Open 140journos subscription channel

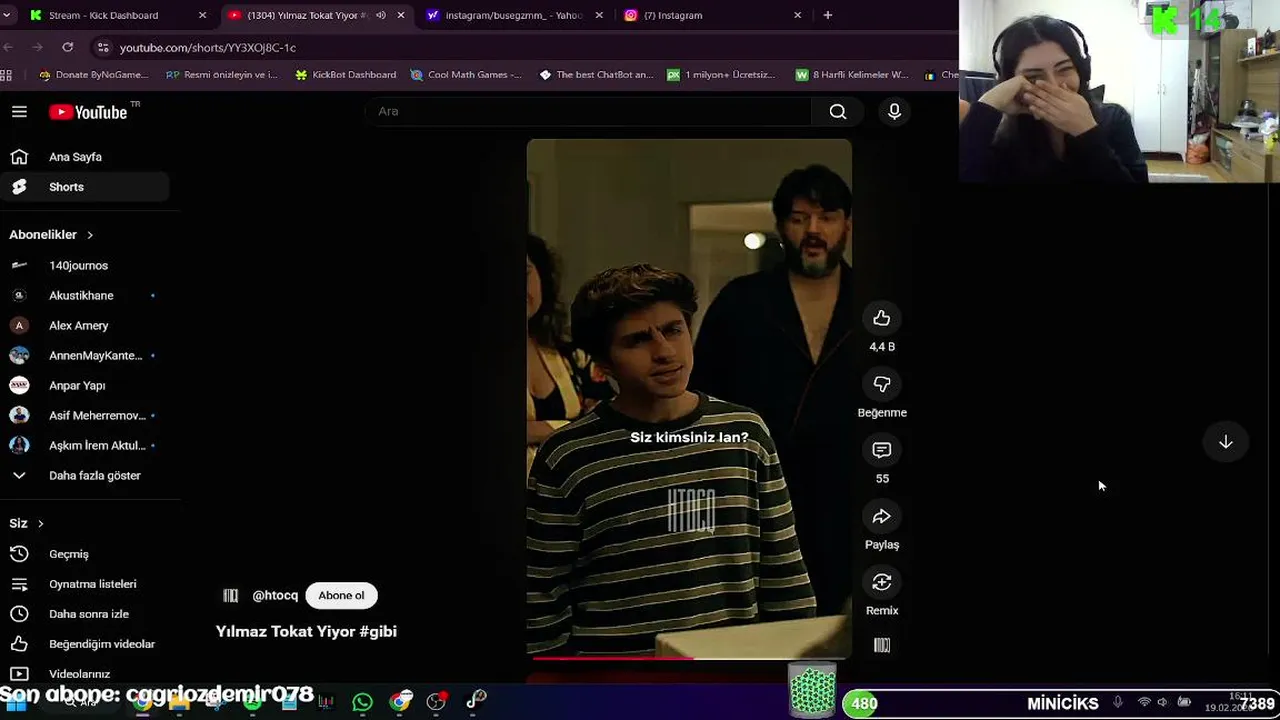pyautogui.click(x=85, y=265)
